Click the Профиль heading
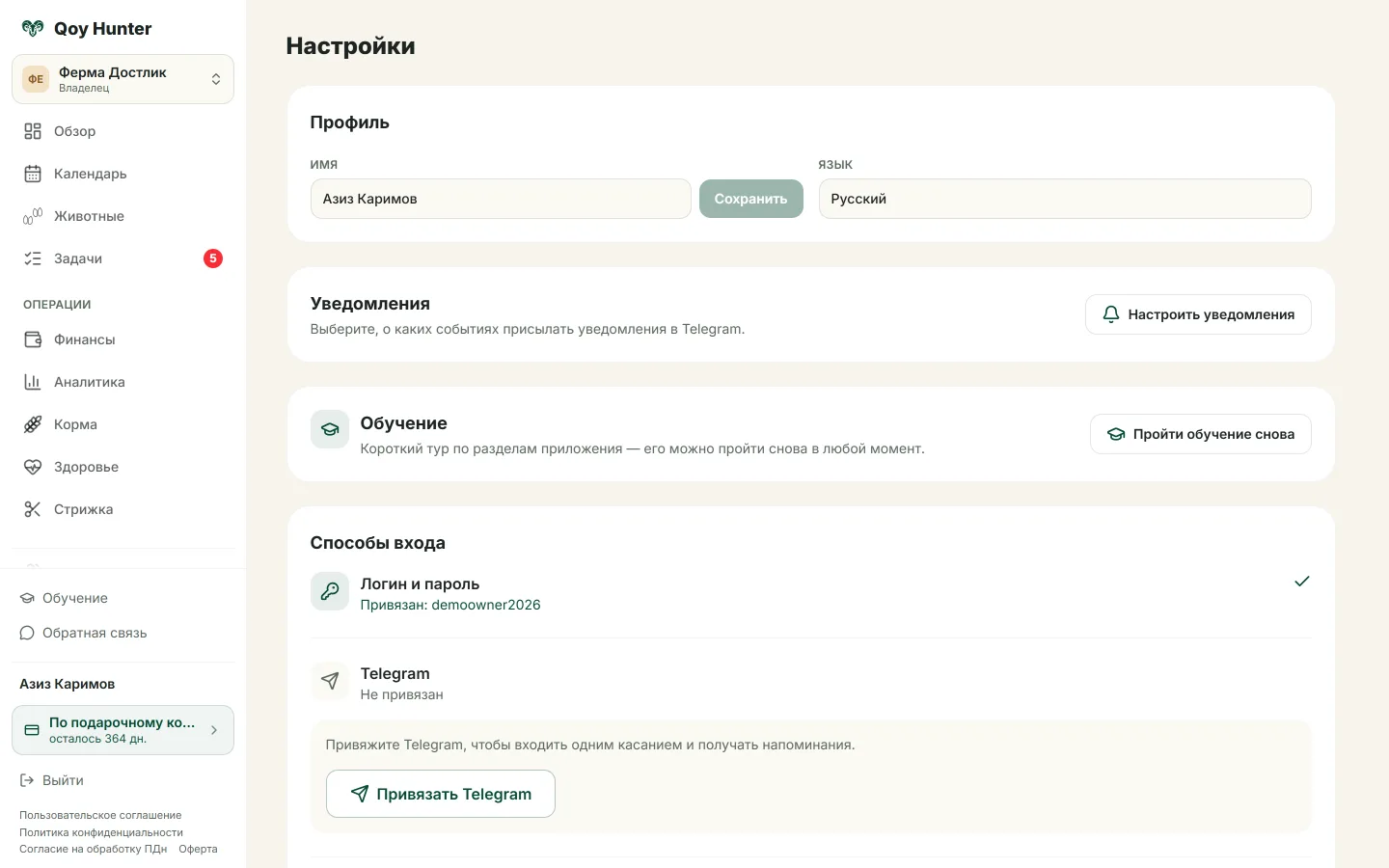The width and height of the screenshot is (1389, 868). click(350, 122)
